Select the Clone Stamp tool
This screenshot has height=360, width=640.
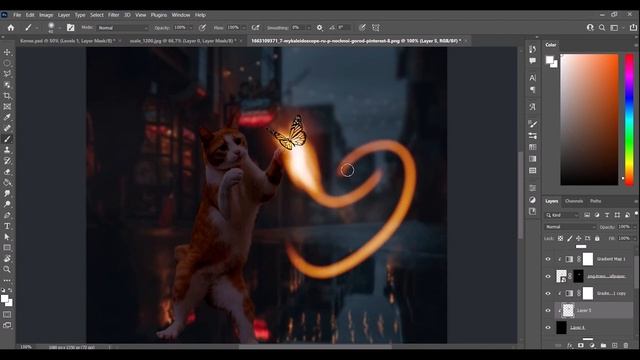7,150
